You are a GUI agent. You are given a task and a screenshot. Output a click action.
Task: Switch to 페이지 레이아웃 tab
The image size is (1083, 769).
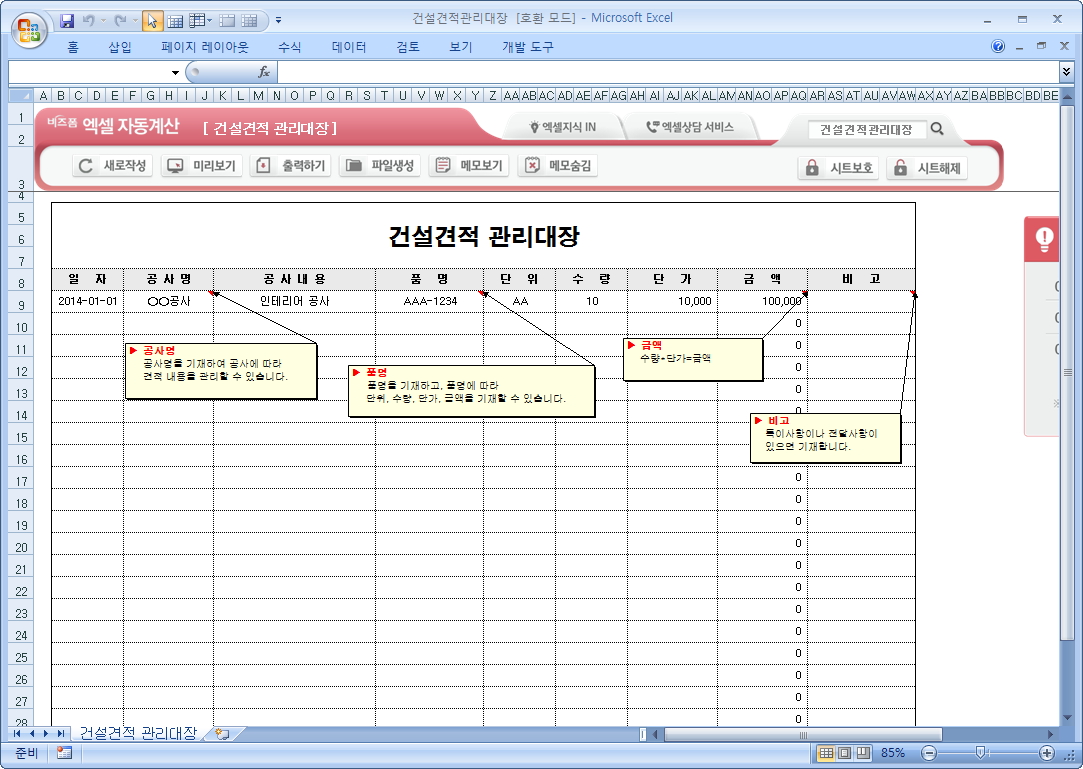coord(204,47)
